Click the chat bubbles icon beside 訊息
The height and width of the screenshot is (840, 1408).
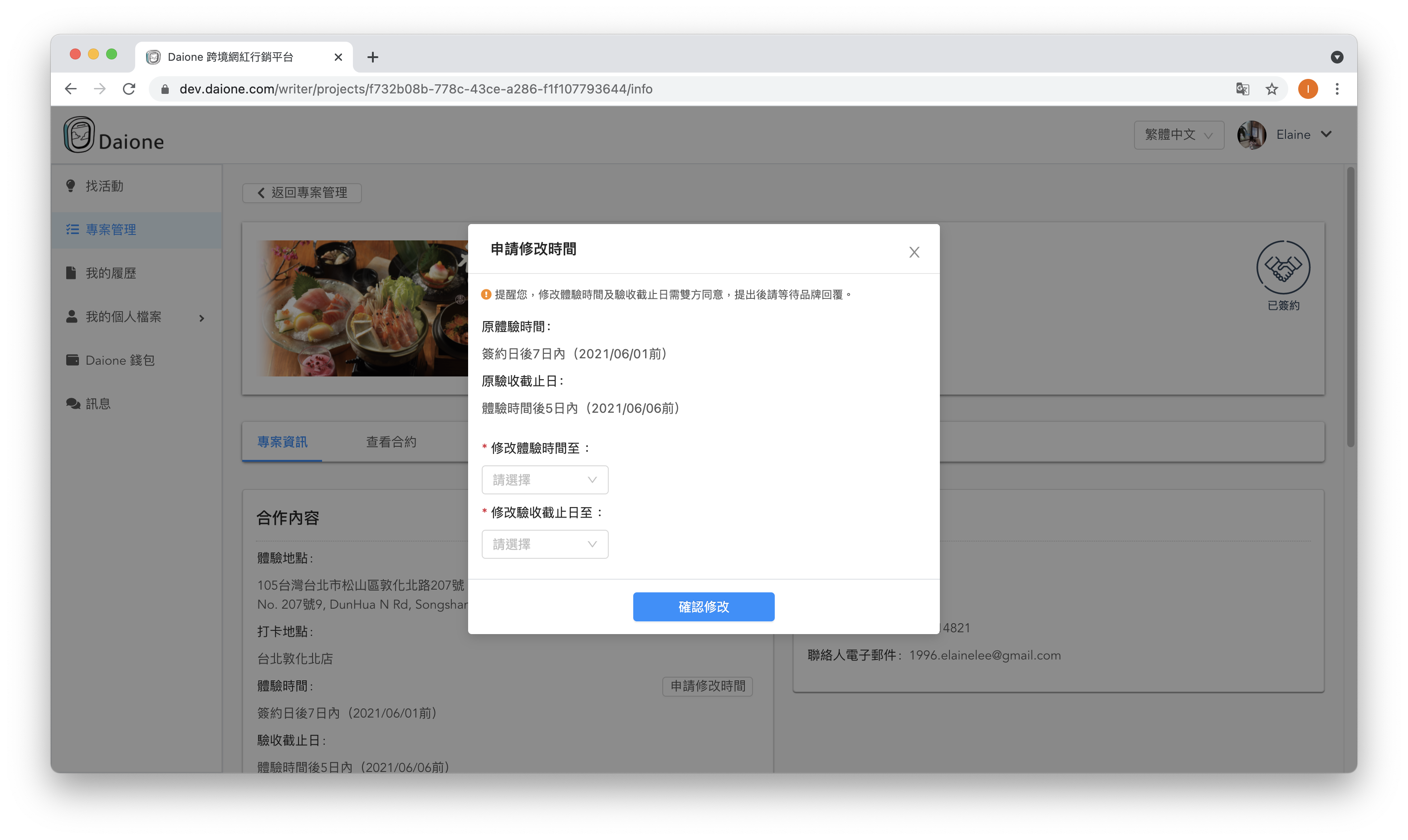73,404
